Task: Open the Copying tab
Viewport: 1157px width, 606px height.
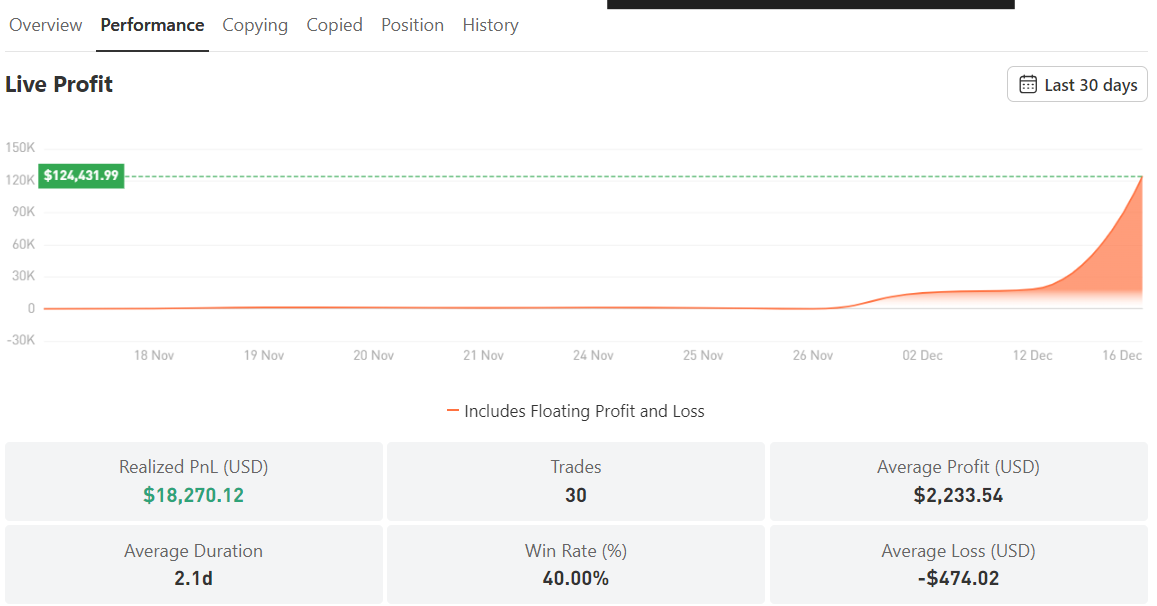Action: (255, 25)
